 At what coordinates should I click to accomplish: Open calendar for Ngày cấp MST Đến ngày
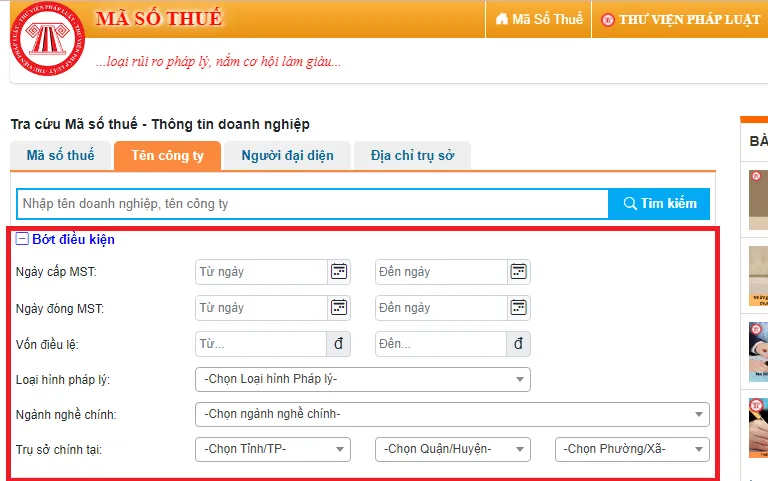(519, 271)
